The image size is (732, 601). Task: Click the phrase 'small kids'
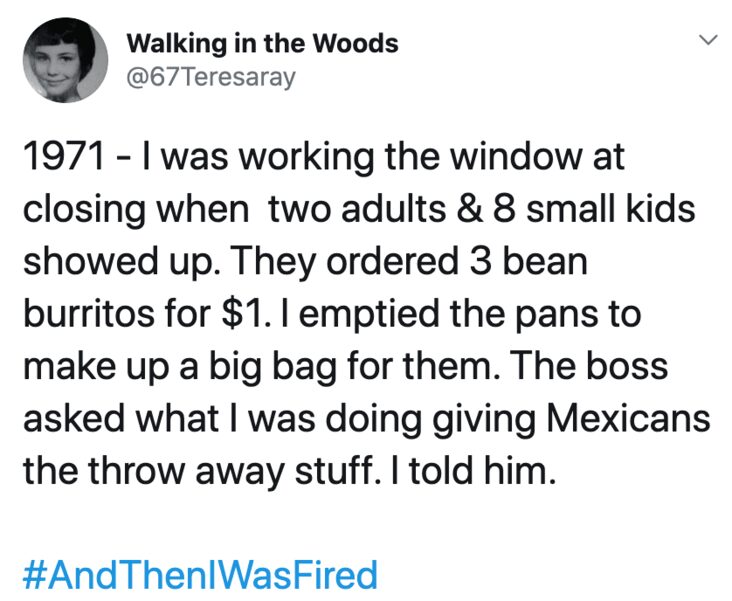pos(612,209)
